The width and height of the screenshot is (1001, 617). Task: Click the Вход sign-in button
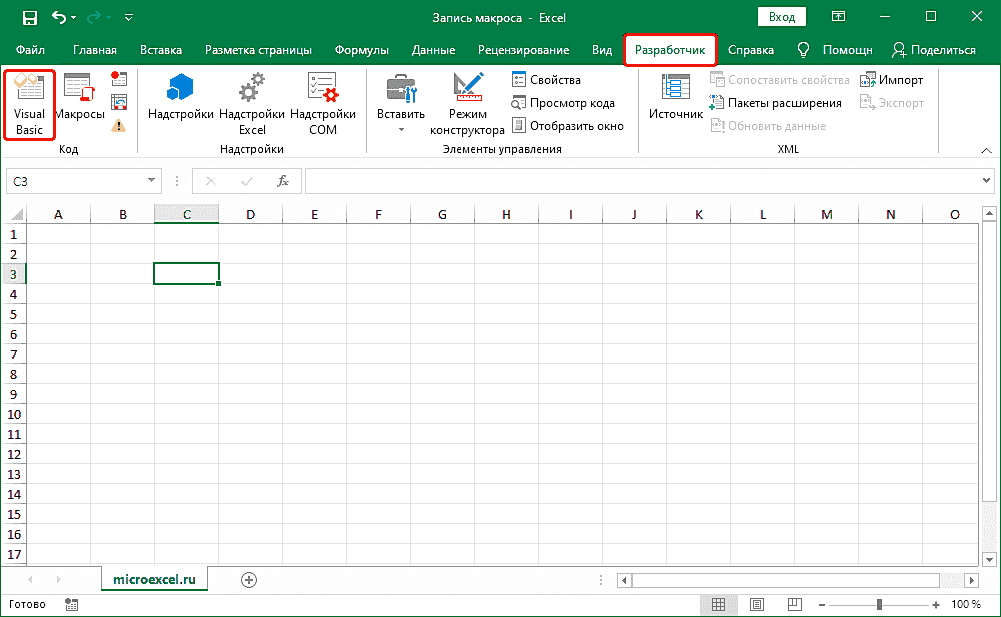click(783, 17)
